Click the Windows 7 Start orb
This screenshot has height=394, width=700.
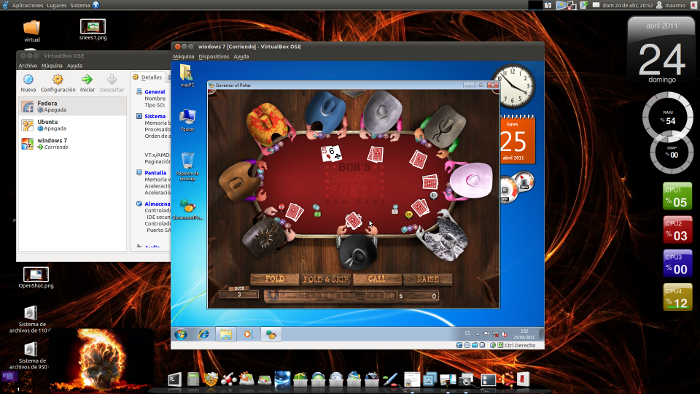point(181,334)
